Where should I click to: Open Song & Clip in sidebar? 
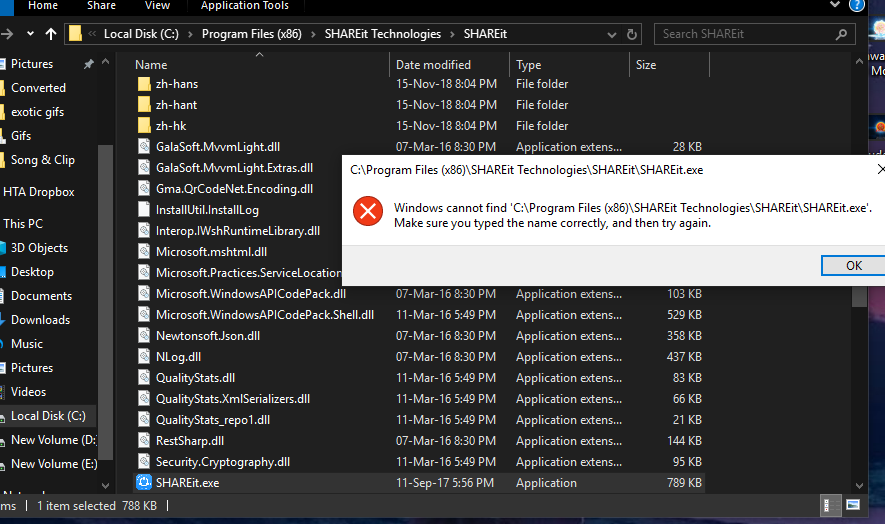coord(42,160)
